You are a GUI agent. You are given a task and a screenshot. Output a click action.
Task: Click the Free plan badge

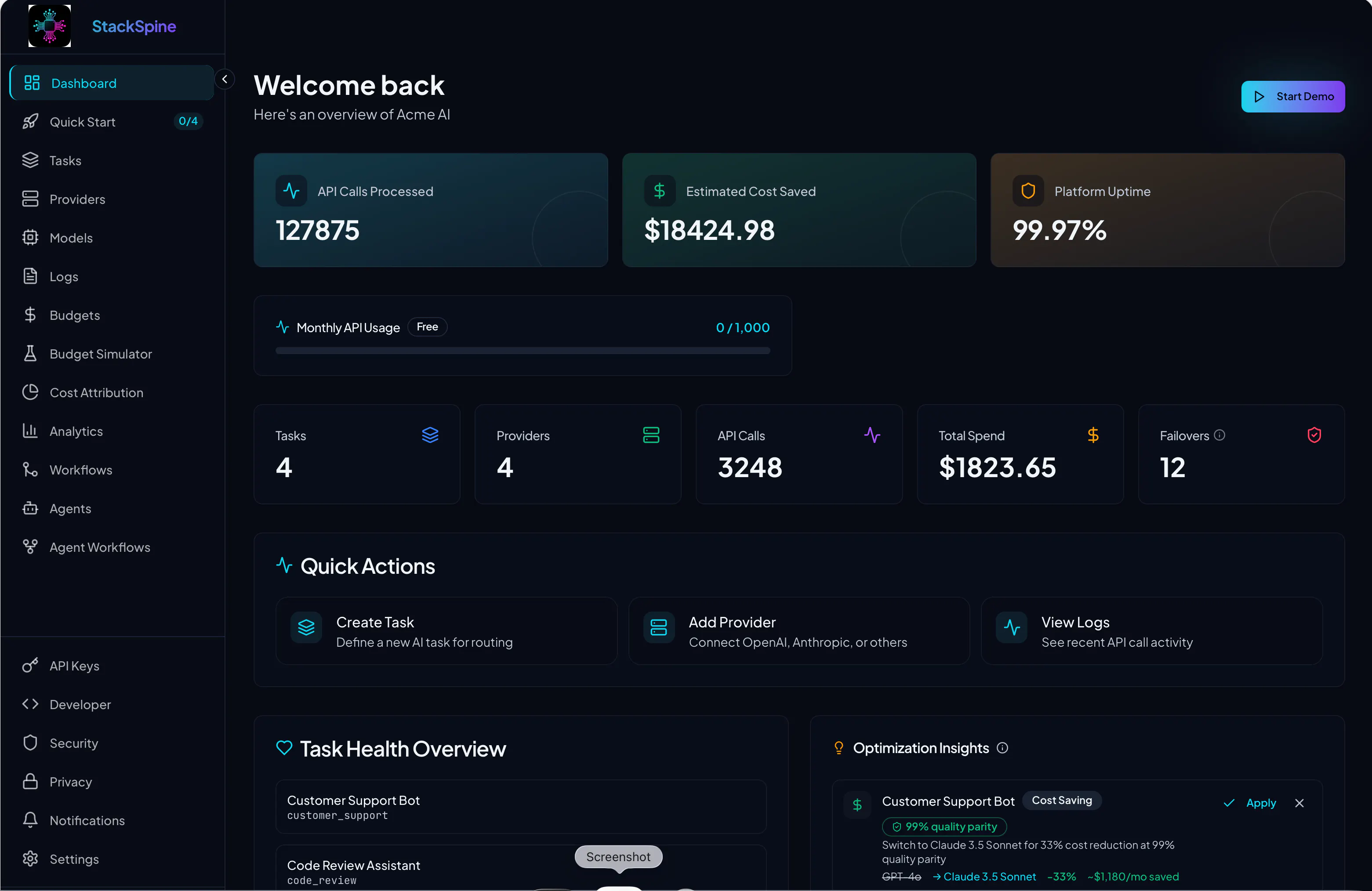[427, 327]
